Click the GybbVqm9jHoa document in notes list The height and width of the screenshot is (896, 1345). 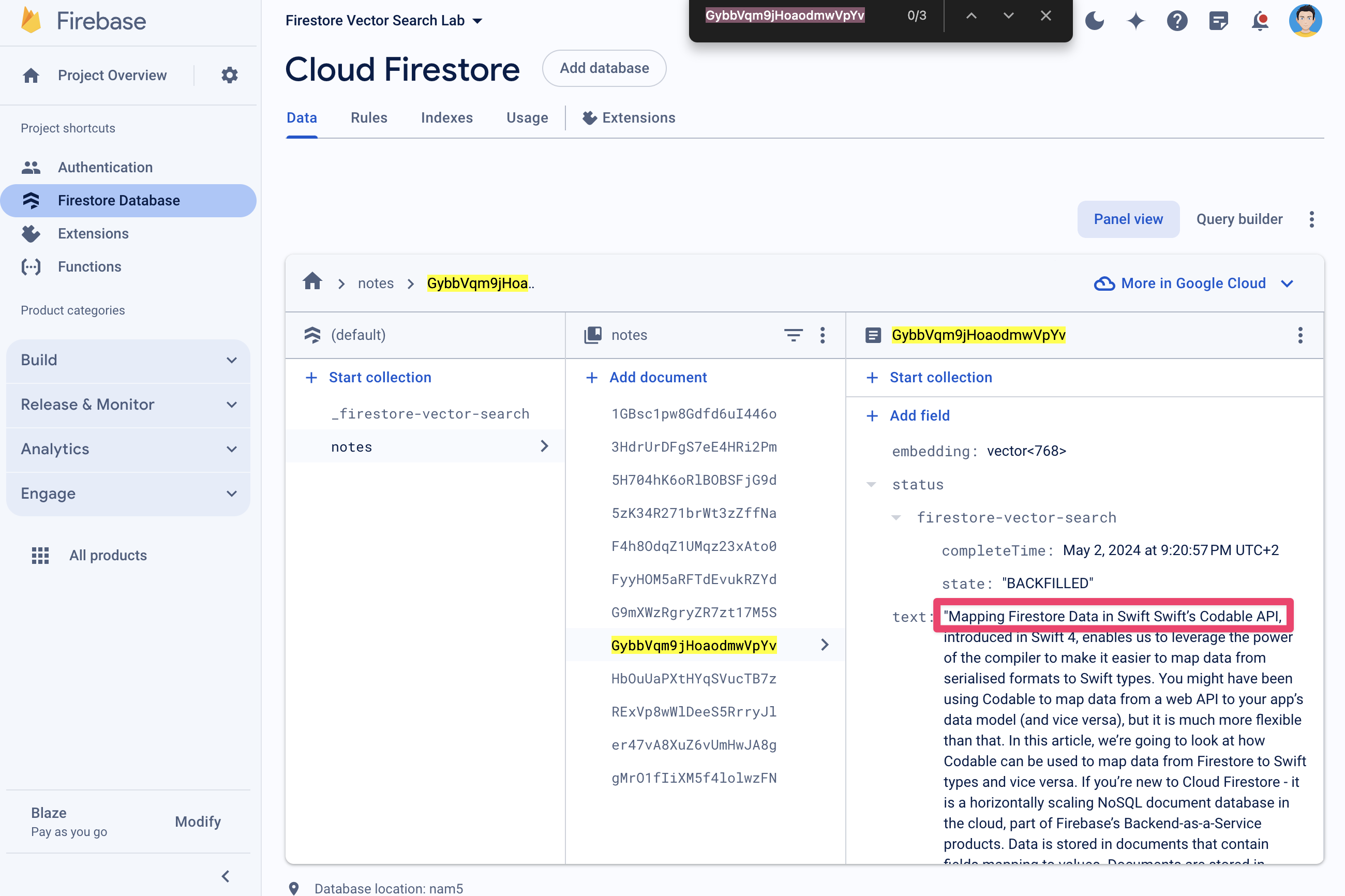(x=693, y=645)
